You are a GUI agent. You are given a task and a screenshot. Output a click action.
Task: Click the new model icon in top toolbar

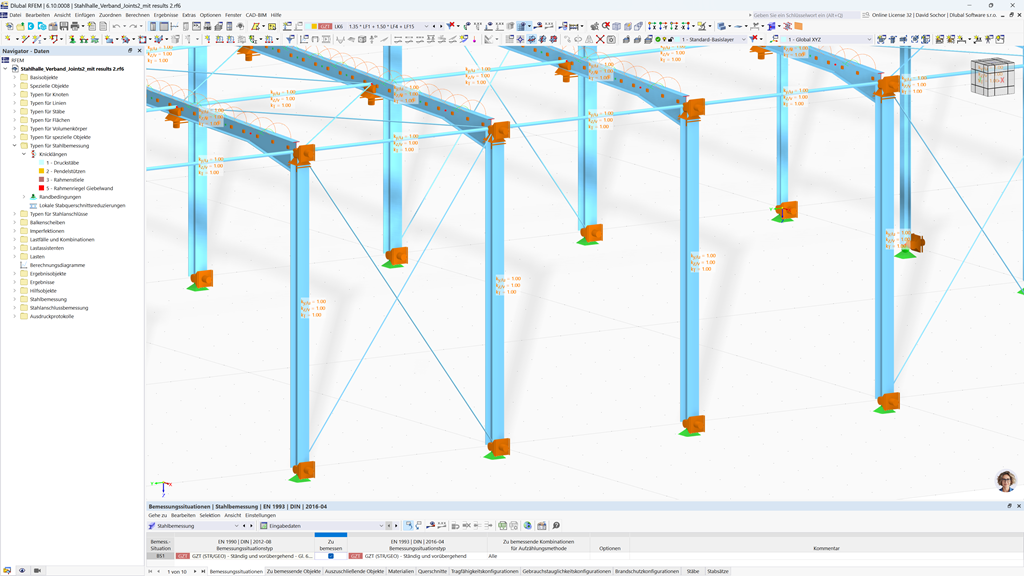9,26
